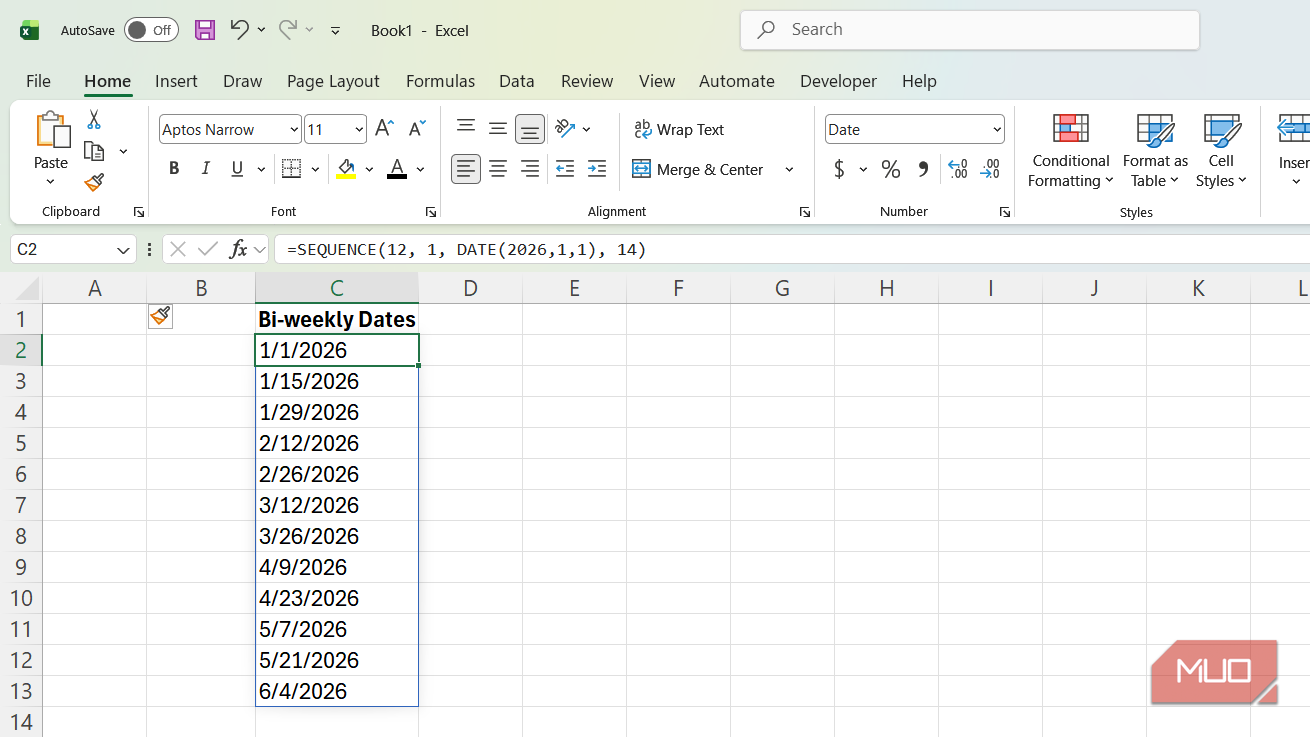The height and width of the screenshot is (737, 1310).
Task: Apply Comma Style number format
Action: [923, 169]
